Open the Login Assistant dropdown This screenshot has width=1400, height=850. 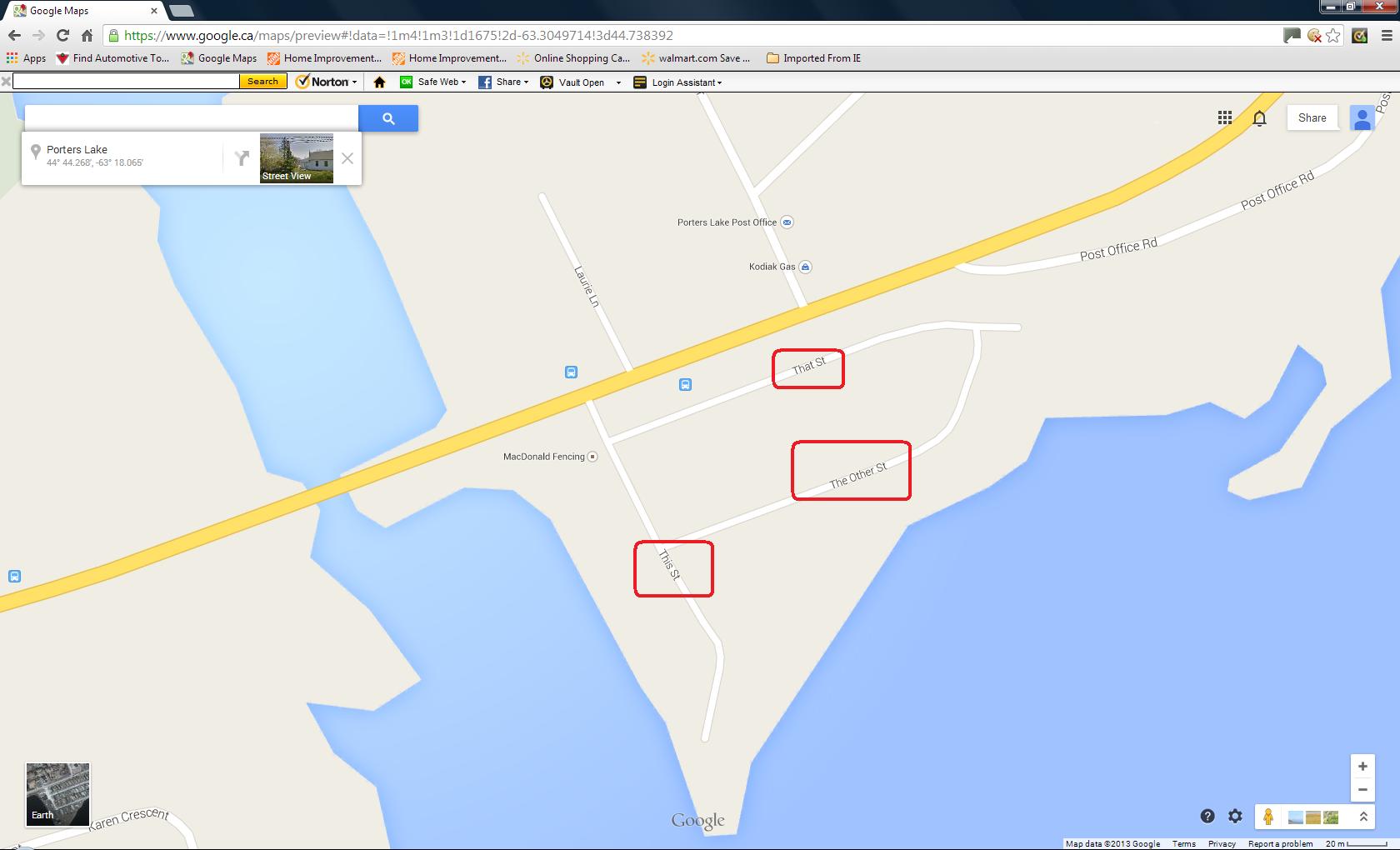pos(678,82)
